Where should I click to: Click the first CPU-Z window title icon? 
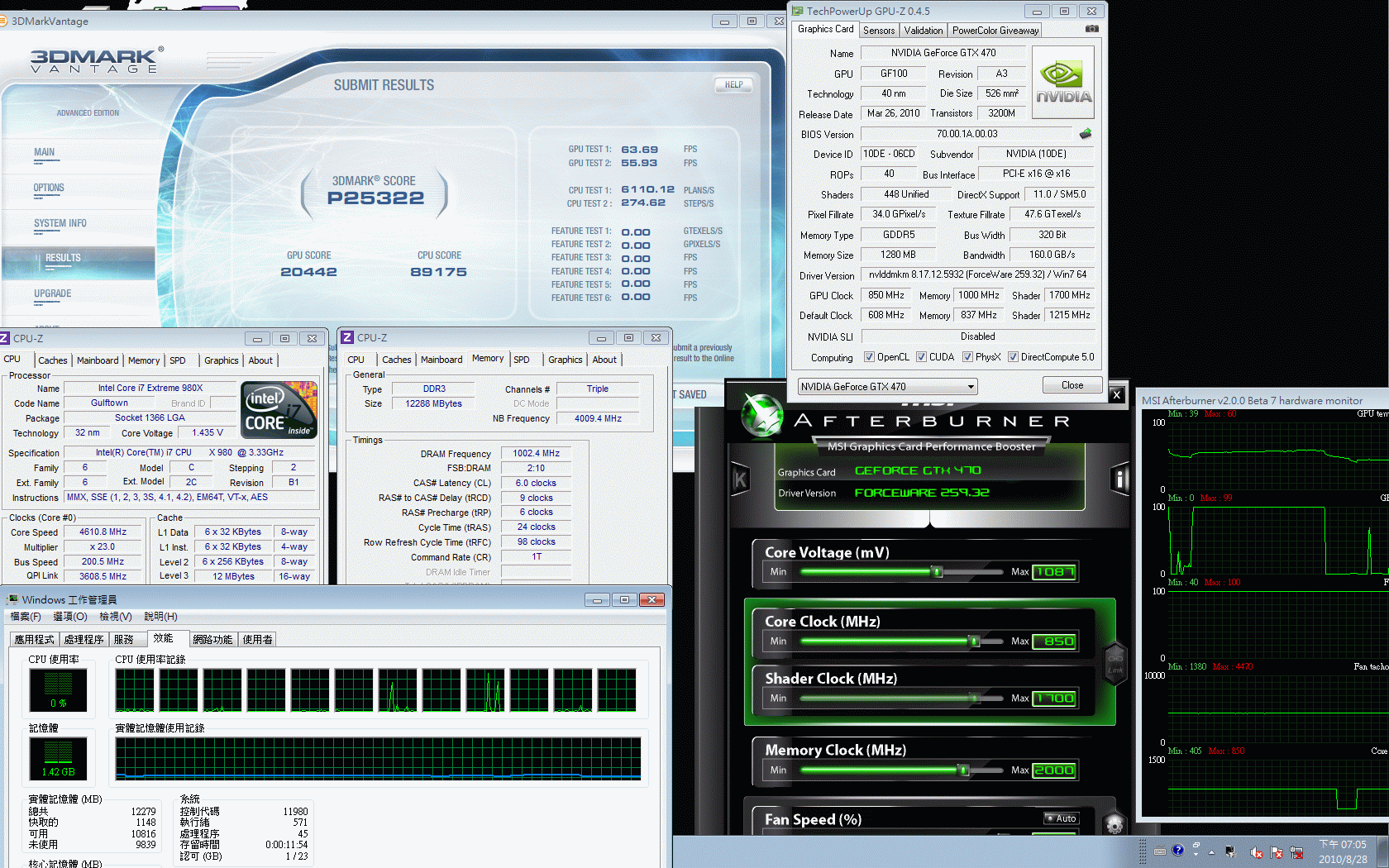pyautogui.click(x=4, y=338)
